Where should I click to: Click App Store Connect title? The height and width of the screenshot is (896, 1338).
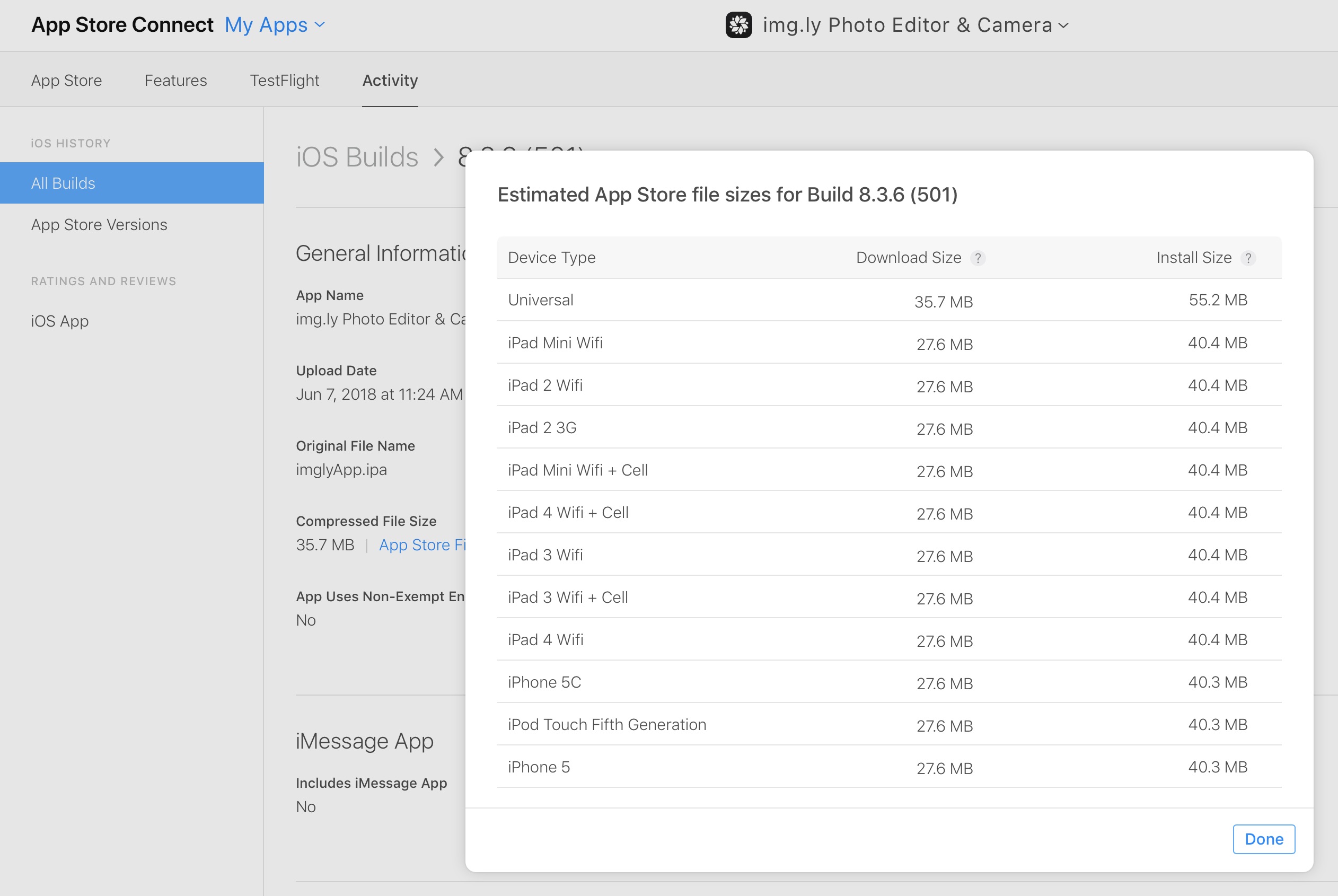pyautogui.click(x=122, y=24)
